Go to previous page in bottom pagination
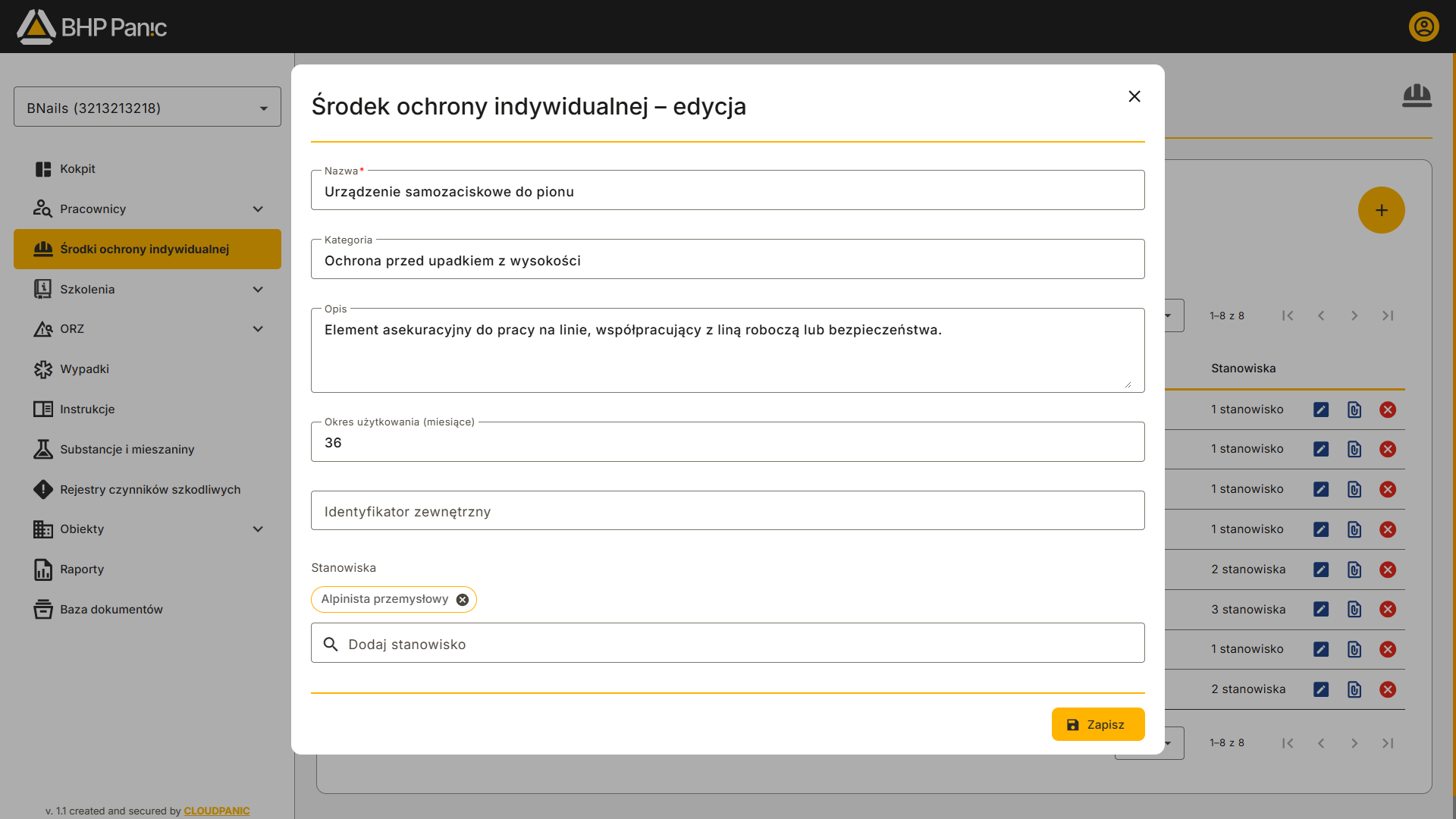Screen dimensions: 1456x819 click(1321, 743)
